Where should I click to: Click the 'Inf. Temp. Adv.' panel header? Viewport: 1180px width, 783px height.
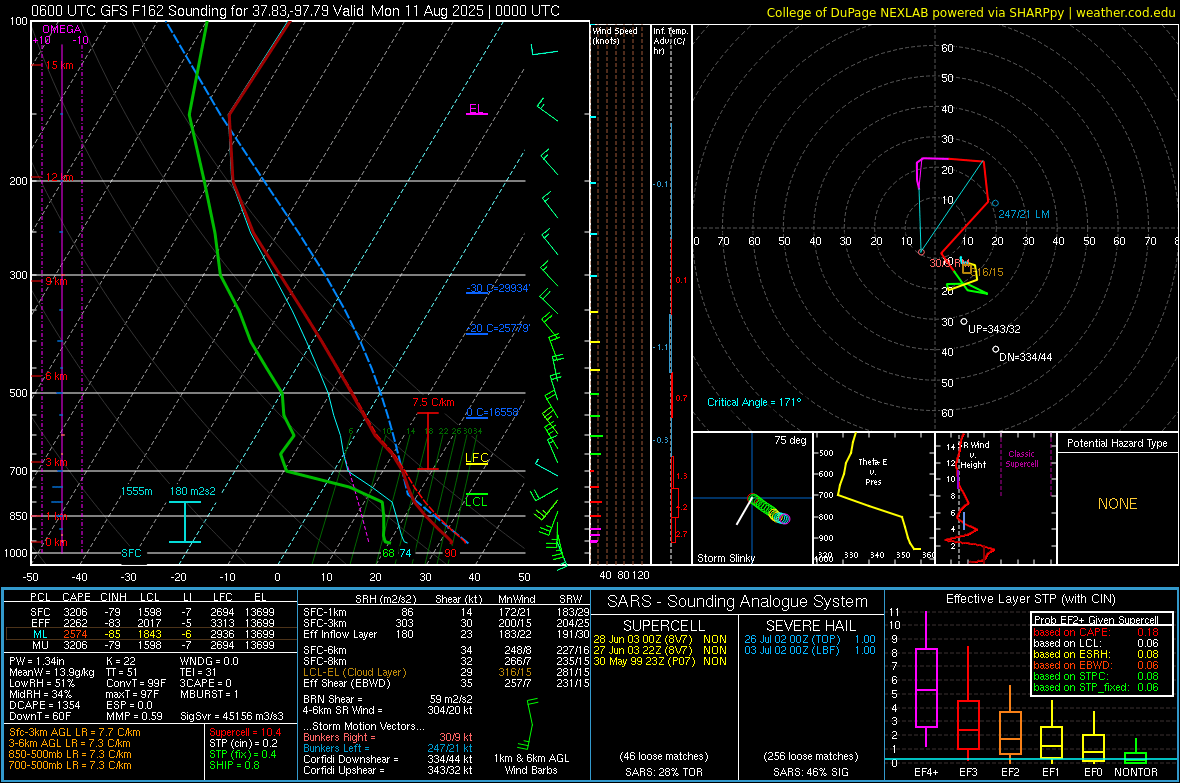670,41
